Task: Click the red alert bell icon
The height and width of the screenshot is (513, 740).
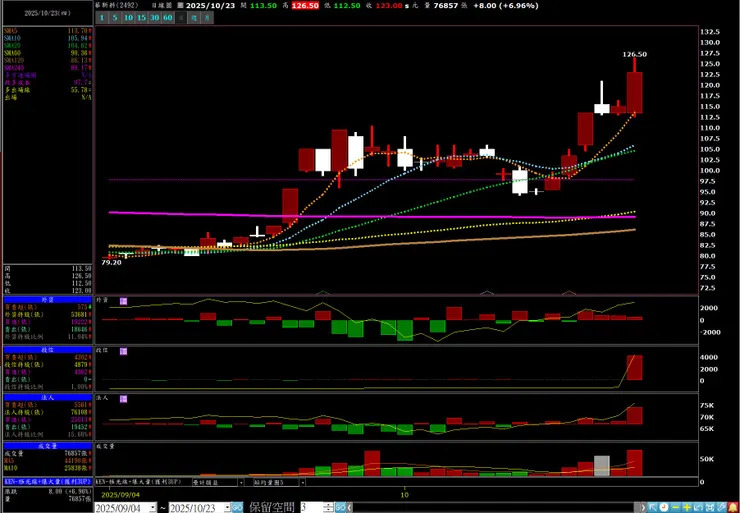Action: pyautogui.click(x=733, y=507)
